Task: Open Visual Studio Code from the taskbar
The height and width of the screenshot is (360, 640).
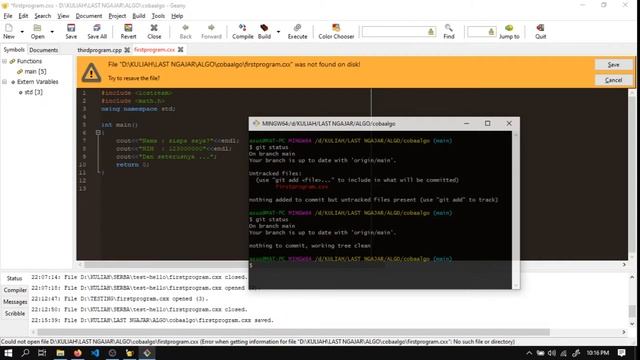Action: click(95, 353)
